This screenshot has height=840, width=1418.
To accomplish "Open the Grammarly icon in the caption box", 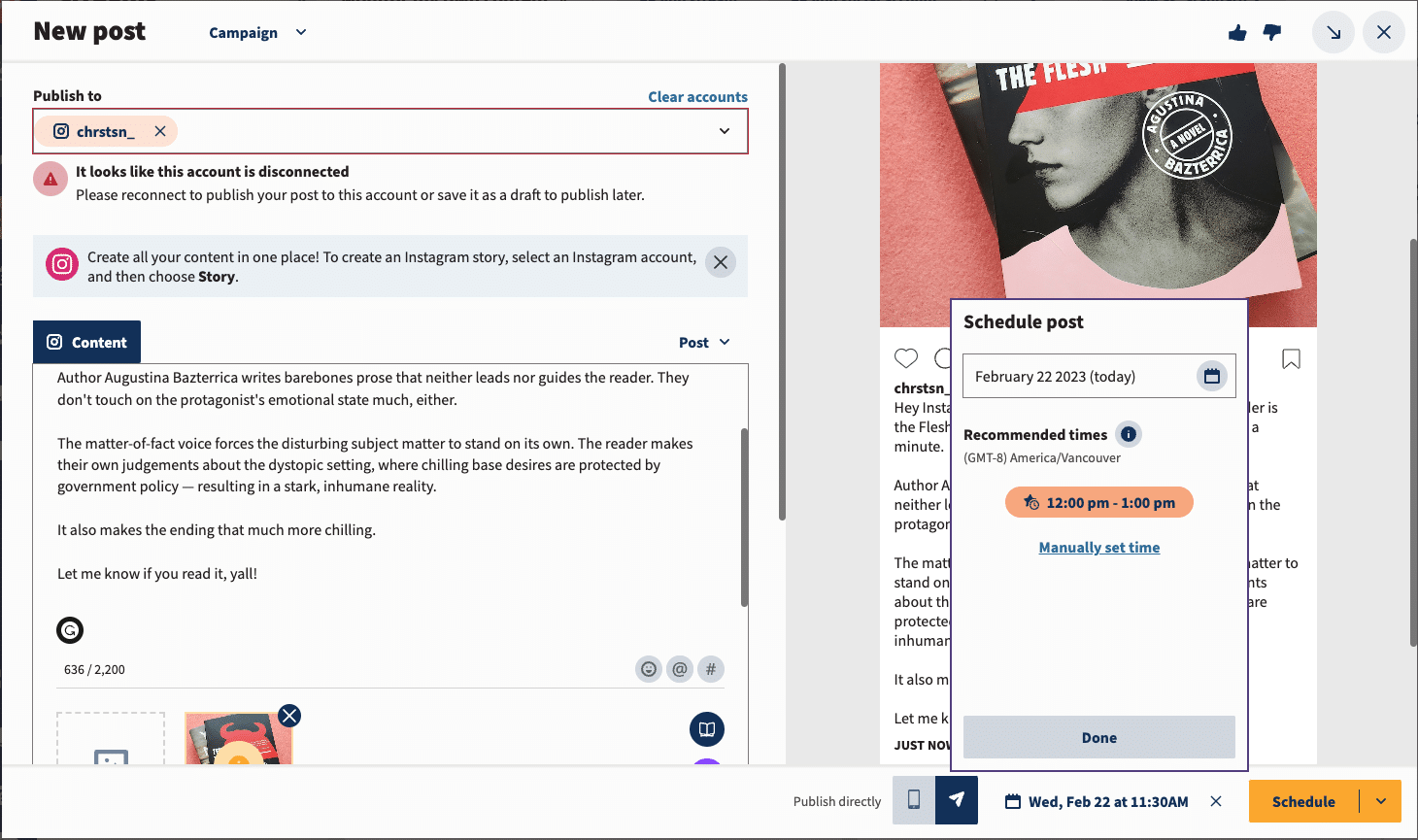I will pyautogui.click(x=70, y=630).
